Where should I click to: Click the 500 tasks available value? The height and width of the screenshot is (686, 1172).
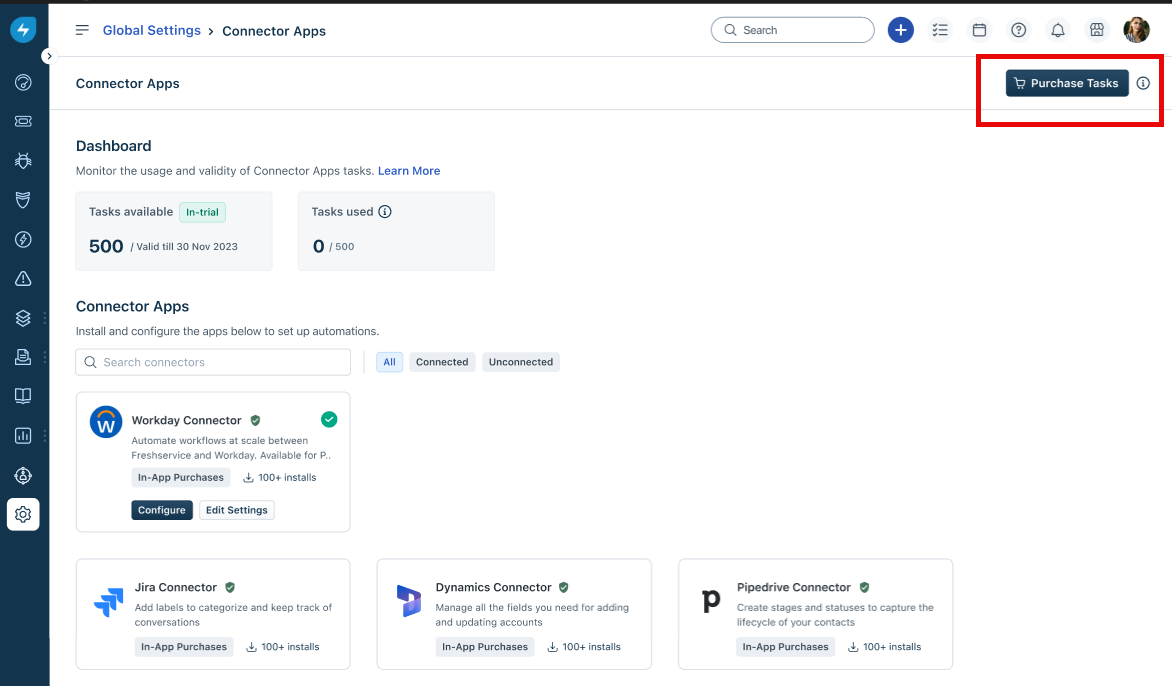pos(106,247)
